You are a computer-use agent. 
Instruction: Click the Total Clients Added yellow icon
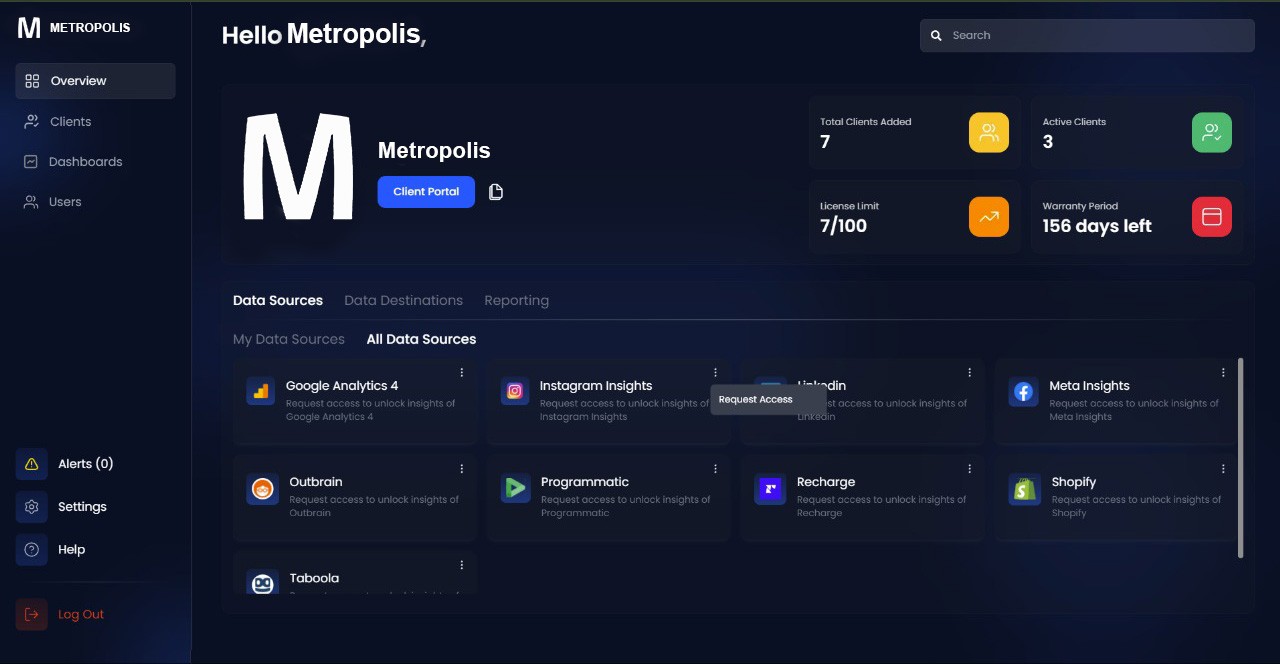coord(989,132)
